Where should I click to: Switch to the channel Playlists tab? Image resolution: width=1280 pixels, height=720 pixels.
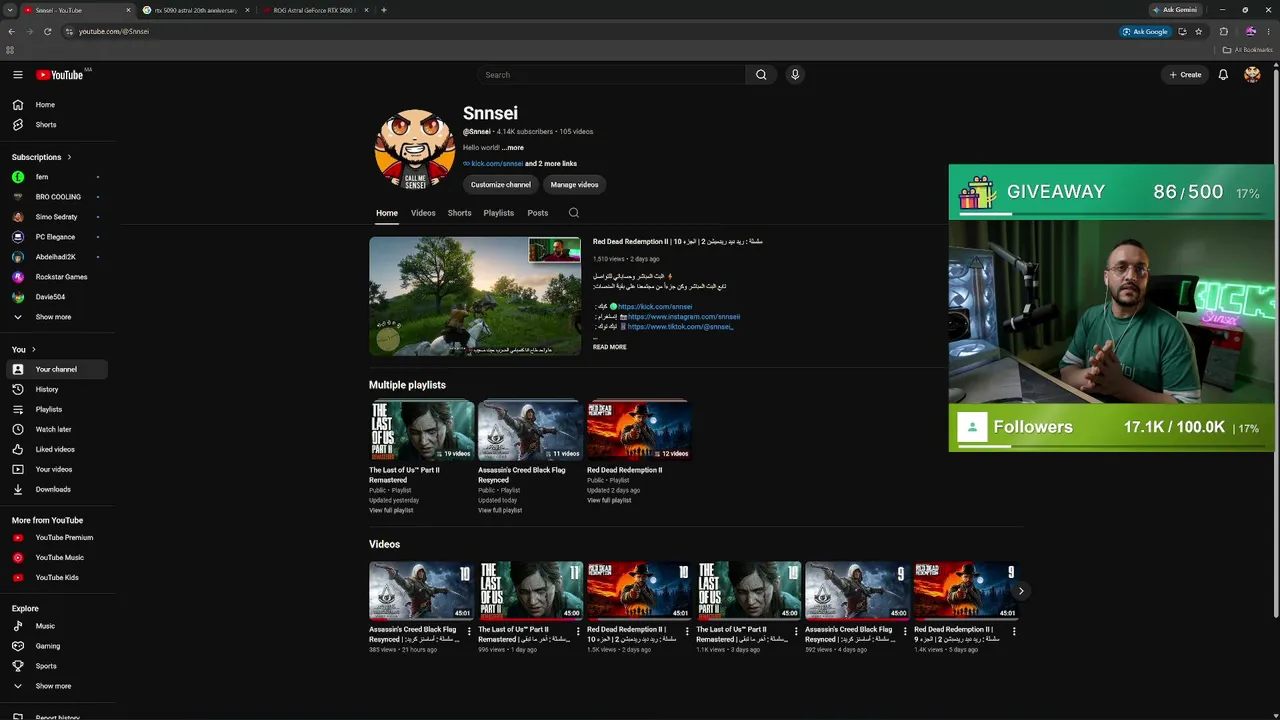(x=499, y=213)
